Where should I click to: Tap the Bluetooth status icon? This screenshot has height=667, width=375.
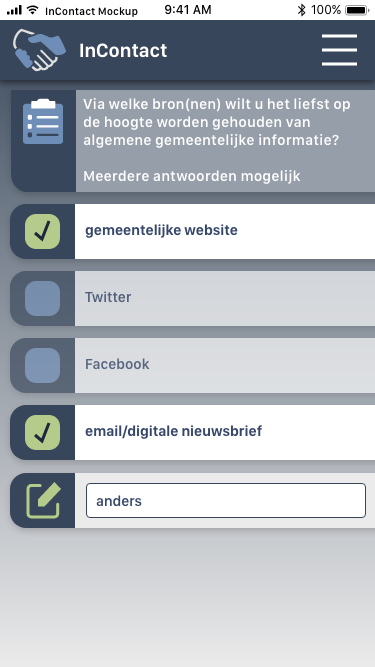point(301,10)
